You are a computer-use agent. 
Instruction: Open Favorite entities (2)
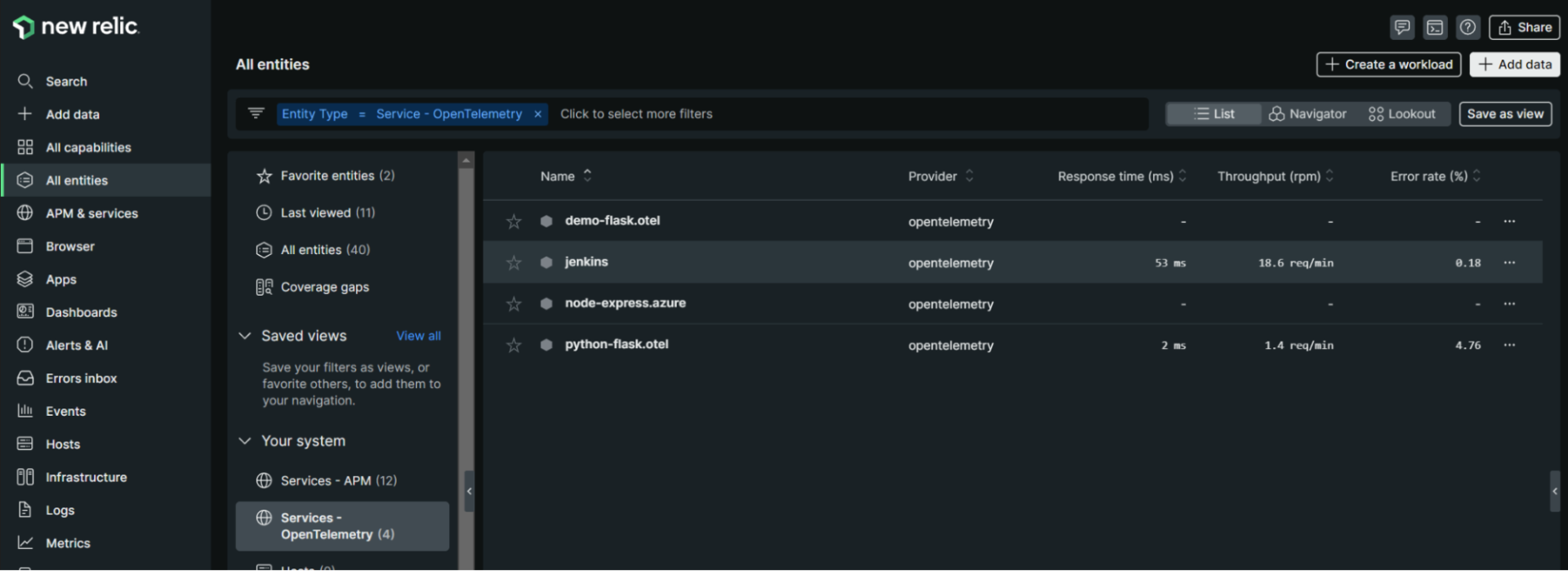337,176
